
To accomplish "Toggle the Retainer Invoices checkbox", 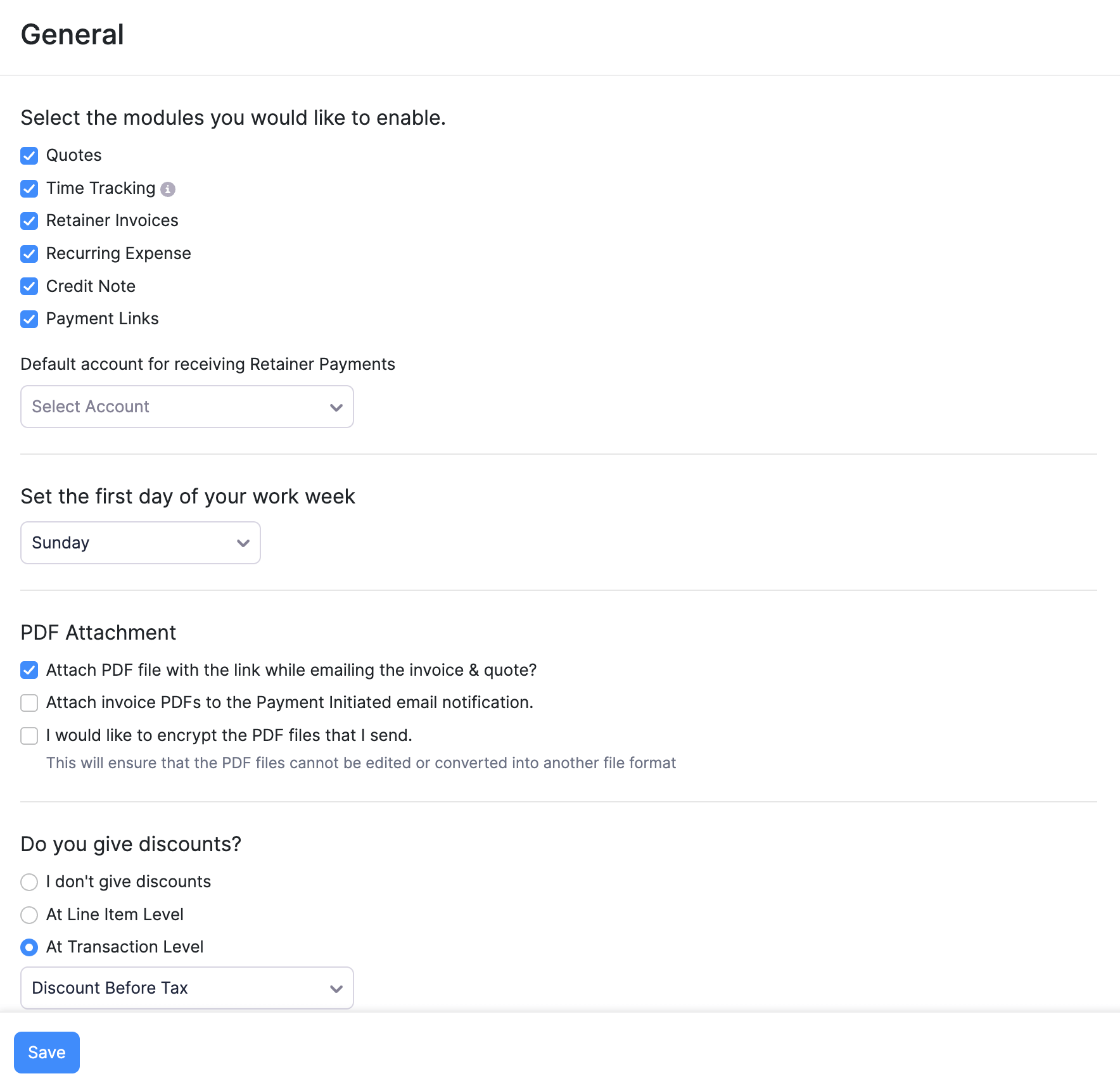I will 29,221.
